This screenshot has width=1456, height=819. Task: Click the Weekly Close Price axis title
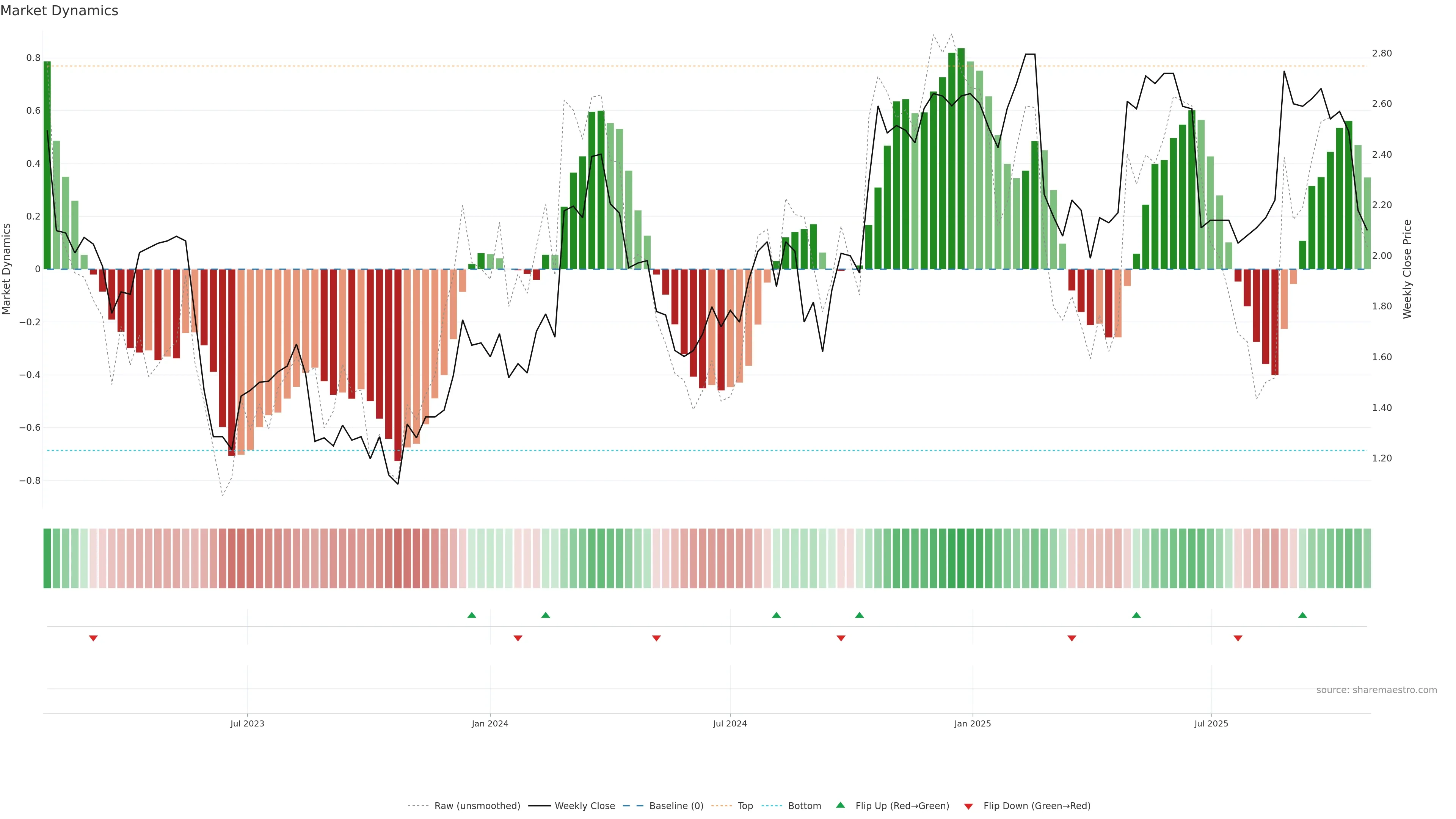[1407, 269]
